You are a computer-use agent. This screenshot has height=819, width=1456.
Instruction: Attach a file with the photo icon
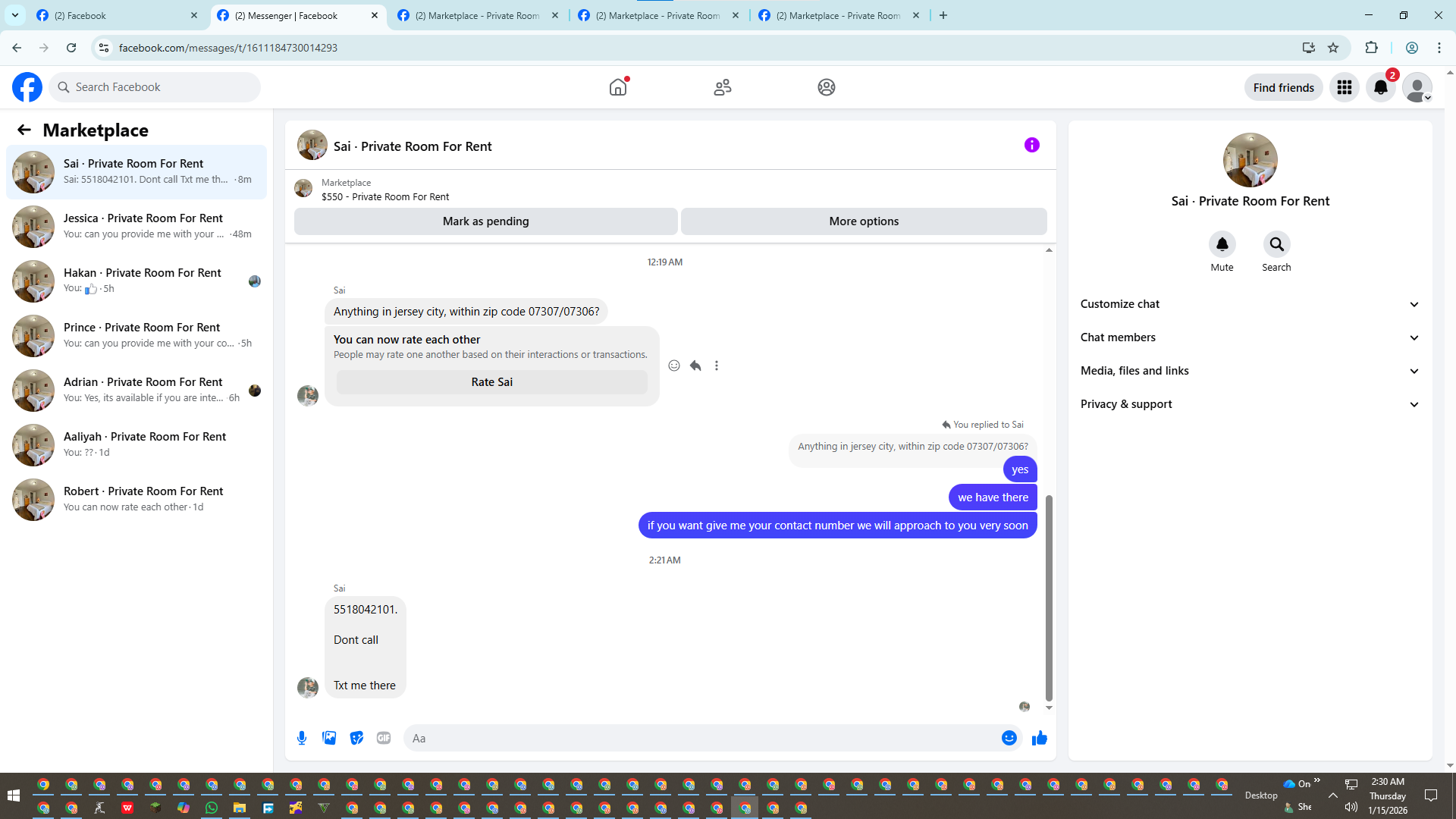coord(329,738)
